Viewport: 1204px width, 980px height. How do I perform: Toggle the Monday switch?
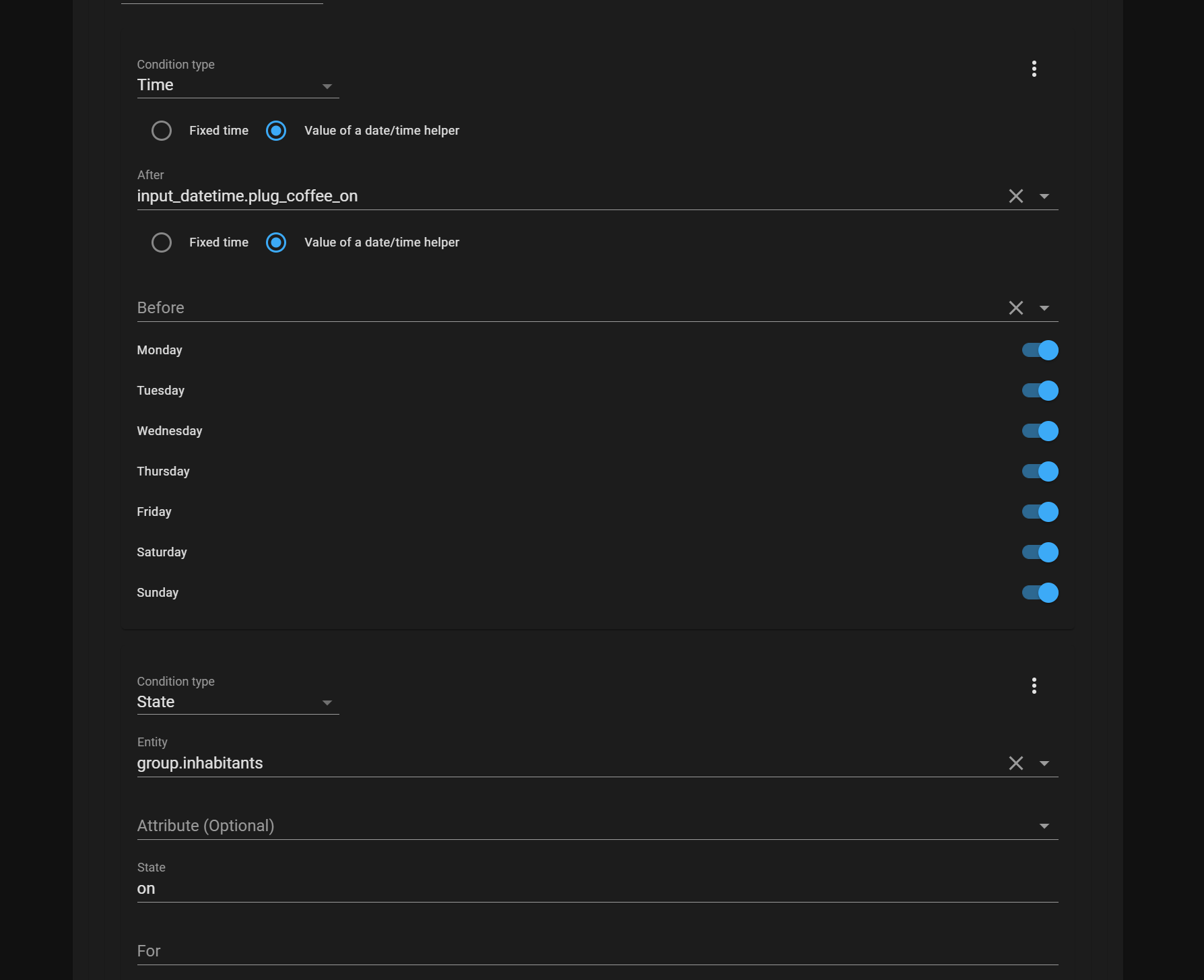(x=1040, y=350)
